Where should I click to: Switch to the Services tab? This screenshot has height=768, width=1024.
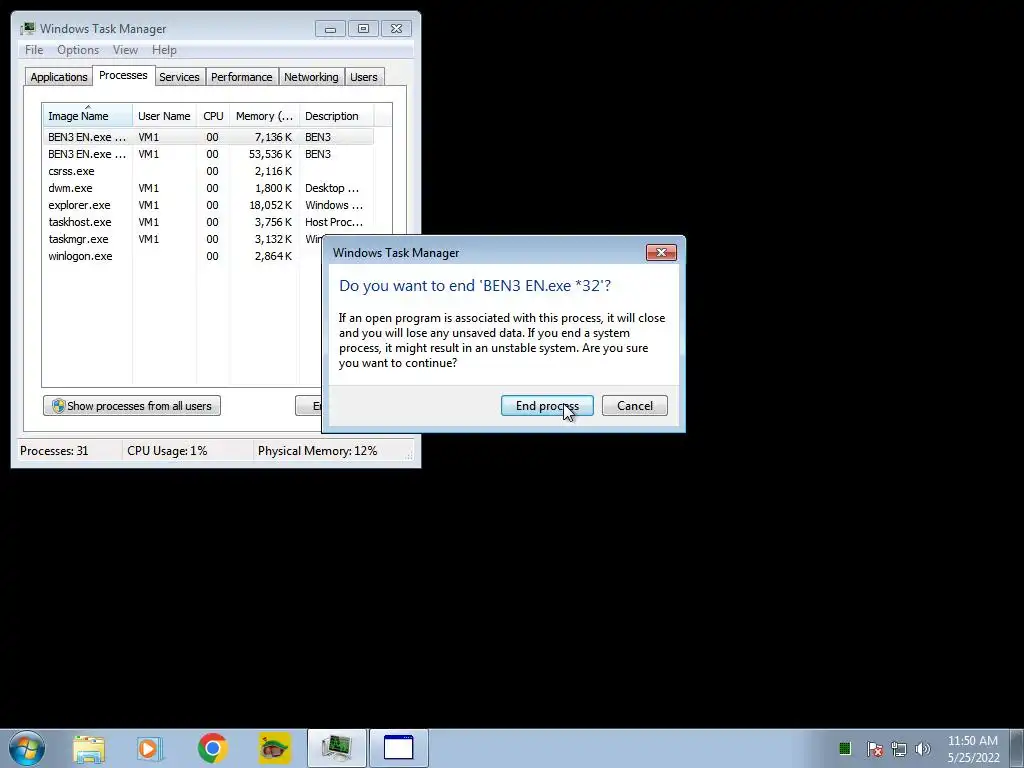click(x=179, y=77)
